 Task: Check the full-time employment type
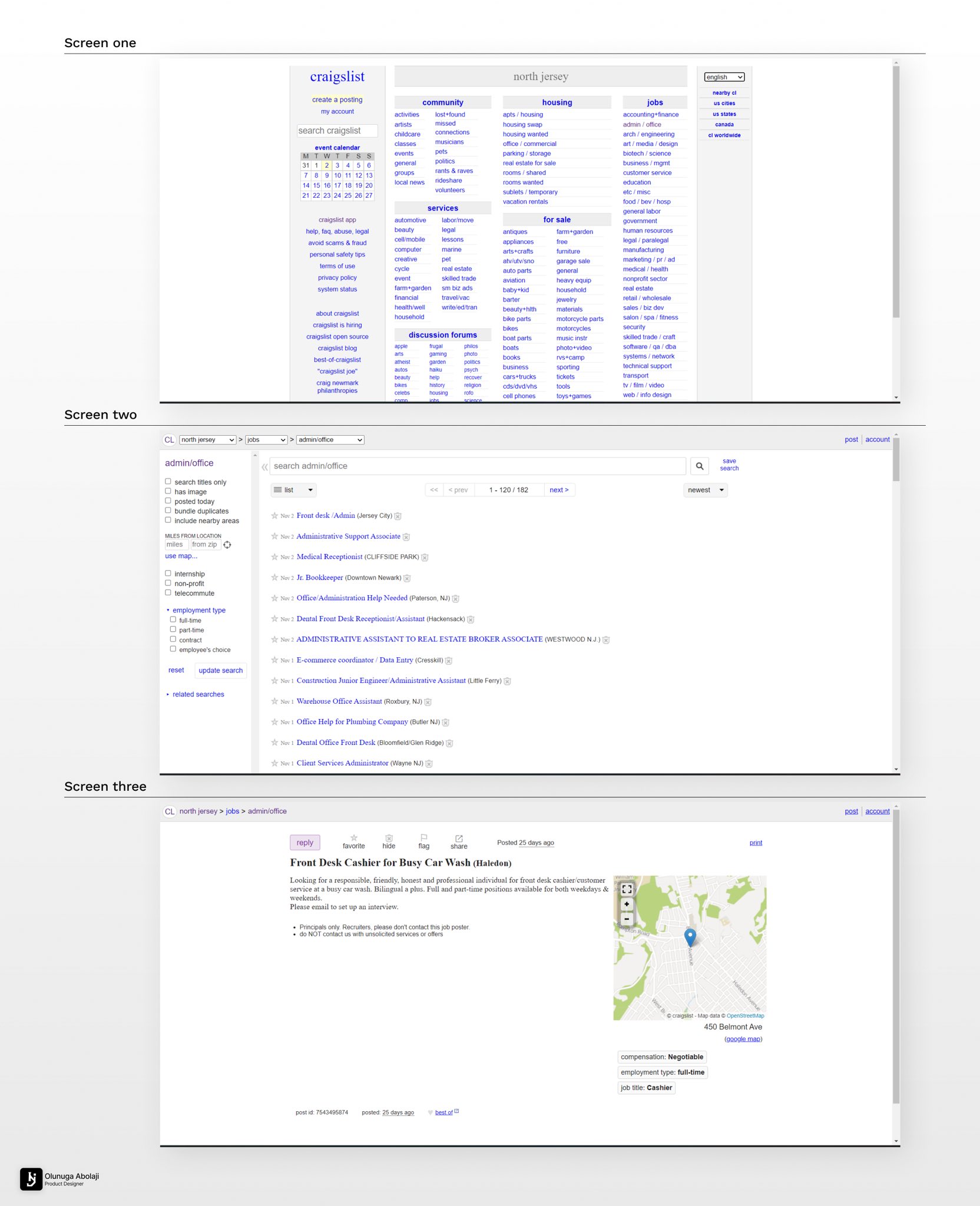[173, 619]
